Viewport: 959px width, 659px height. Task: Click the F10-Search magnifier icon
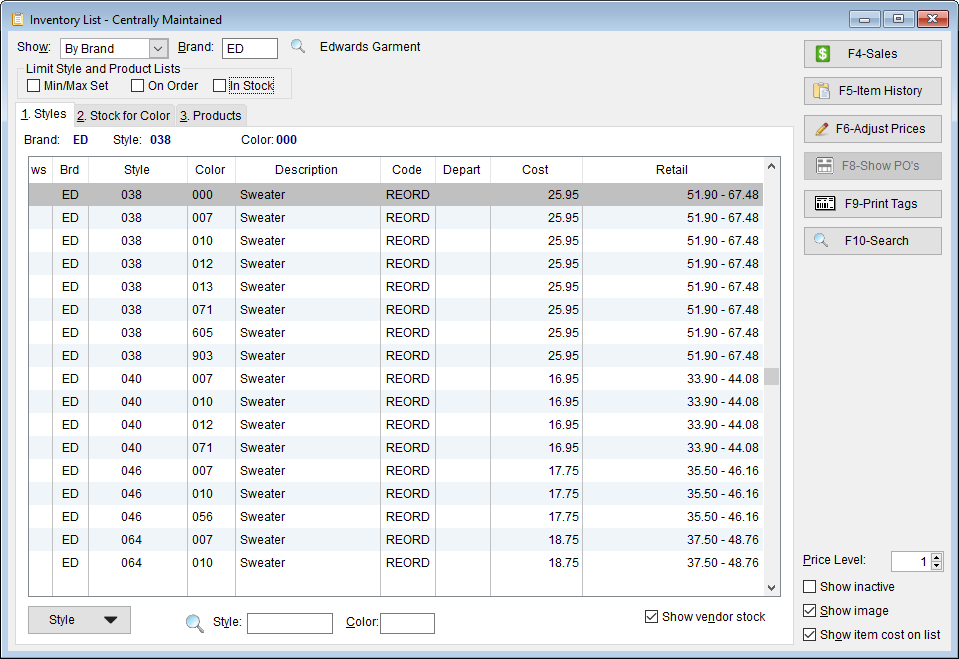pyautogui.click(x=821, y=240)
